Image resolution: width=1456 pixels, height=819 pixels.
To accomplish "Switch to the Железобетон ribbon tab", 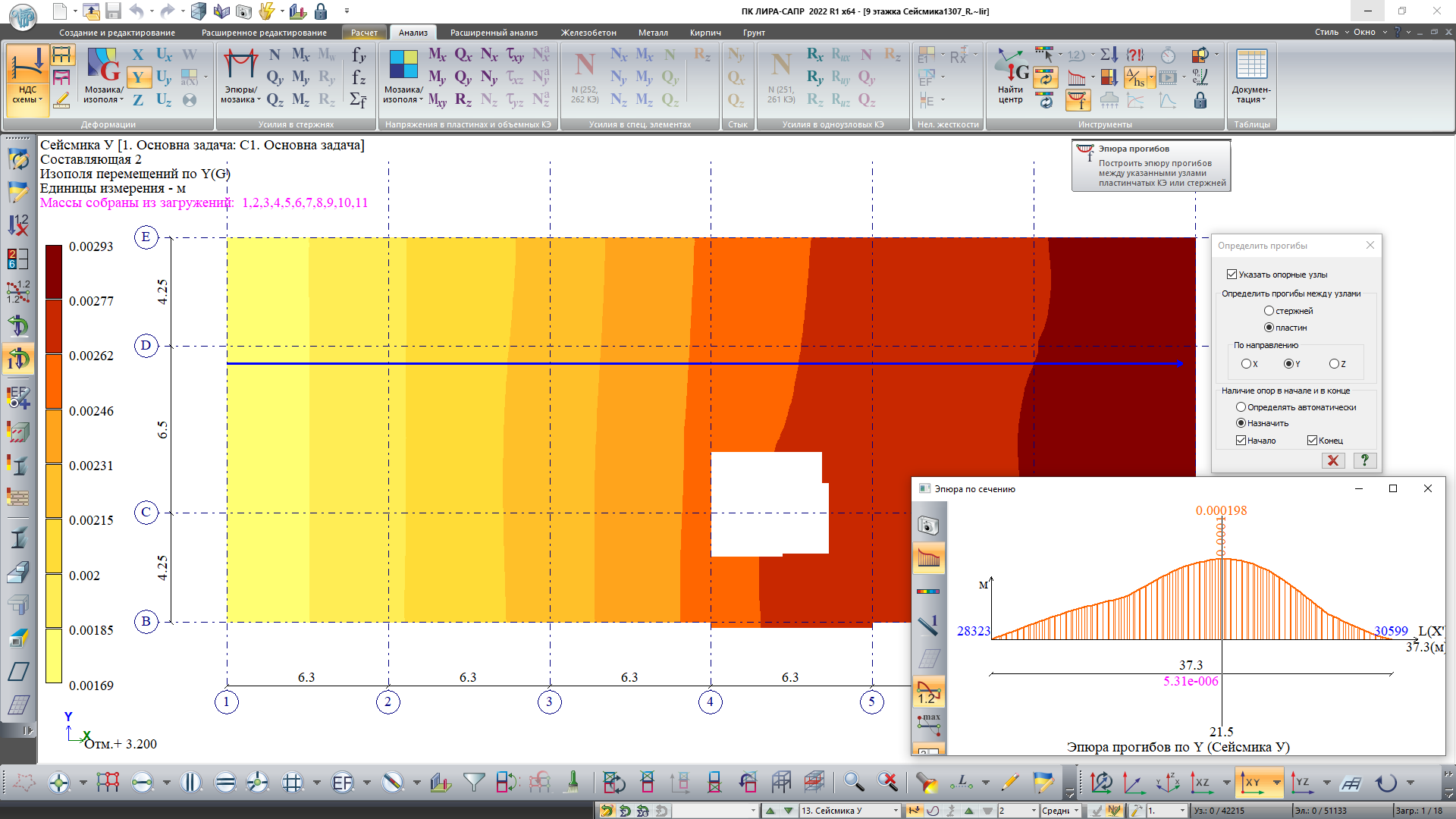I will click(588, 33).
